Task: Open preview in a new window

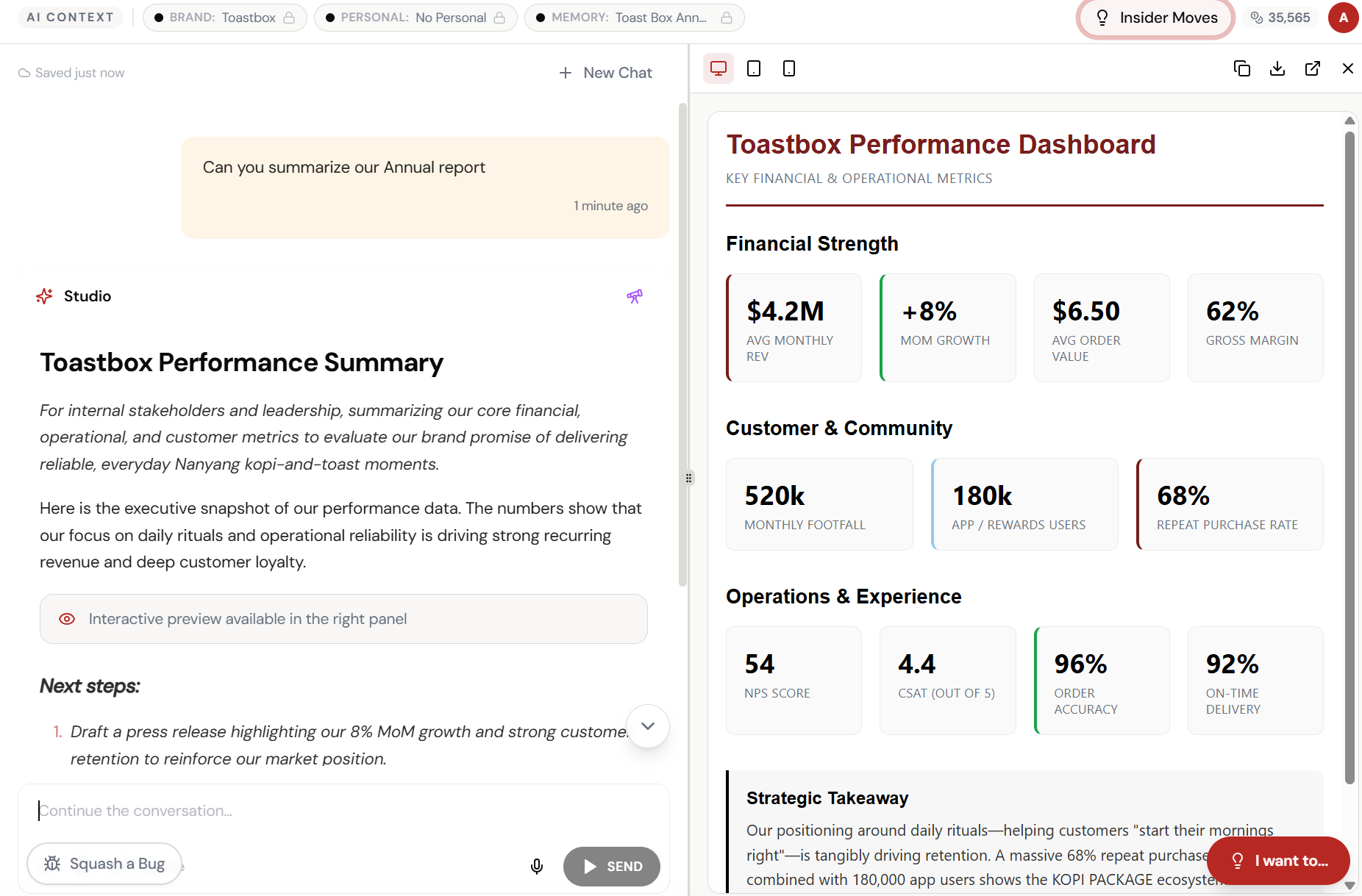Action: [x=1312, y=68]
